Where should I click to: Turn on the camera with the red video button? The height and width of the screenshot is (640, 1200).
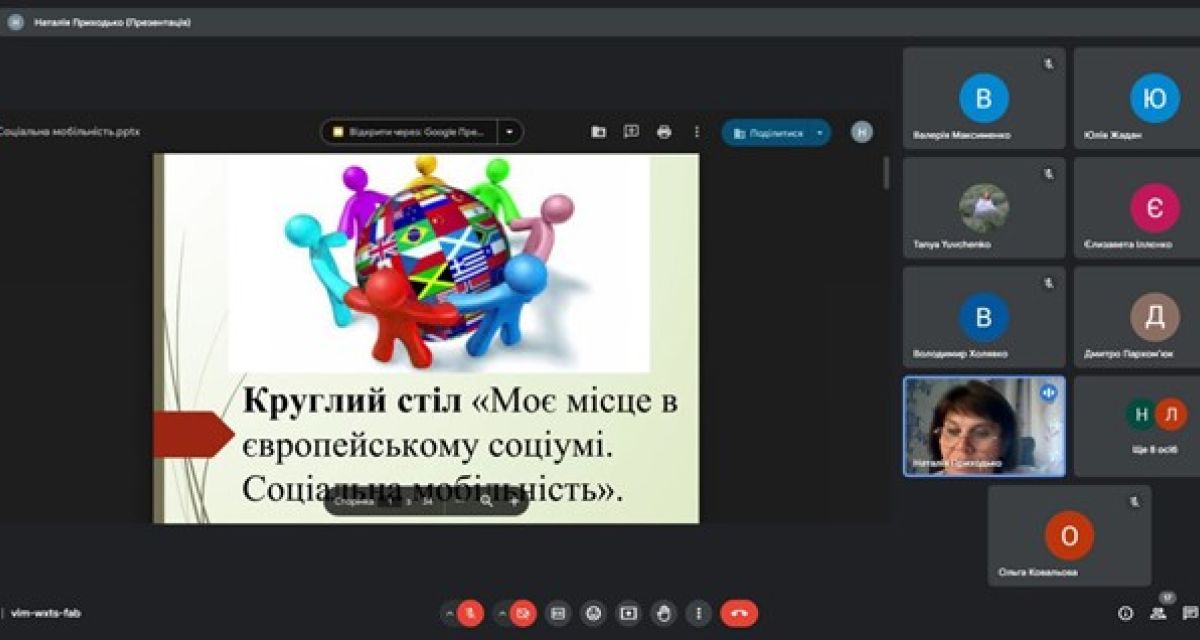click(523, 613)
